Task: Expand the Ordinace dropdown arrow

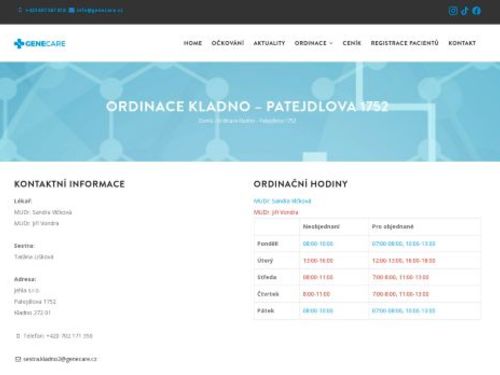Action: tap(331, 43)
